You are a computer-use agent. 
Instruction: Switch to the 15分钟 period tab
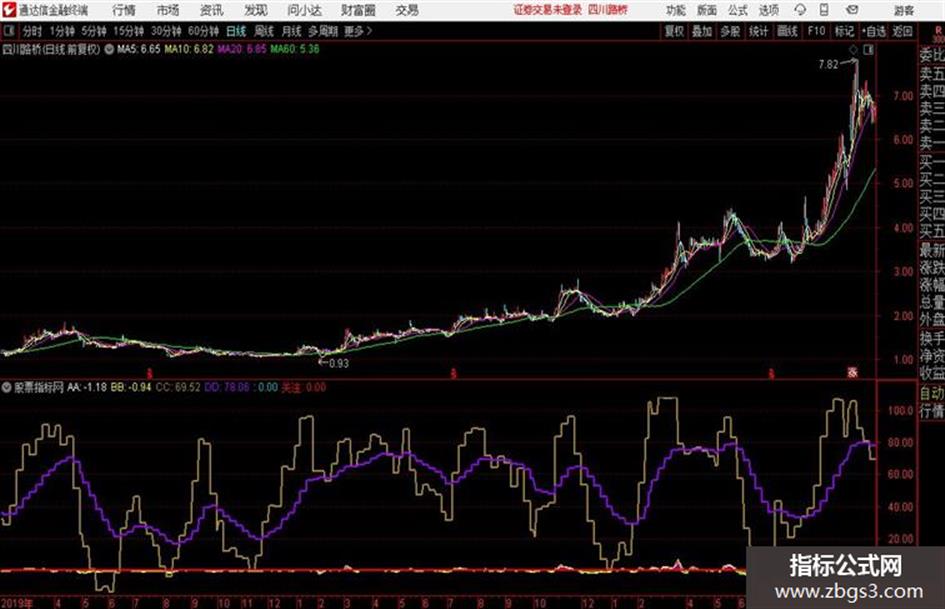coord(128,31)
